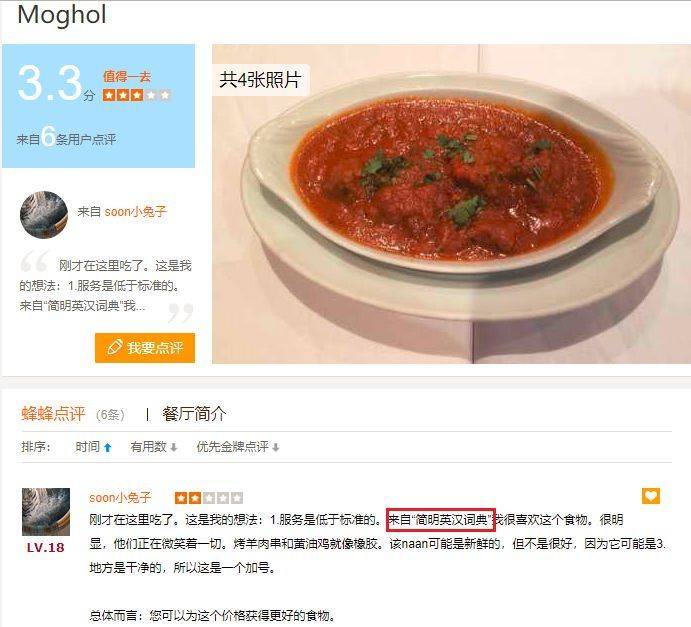
Task: Open soon小兔子 profile link in summary
Action: coord(135,212)
